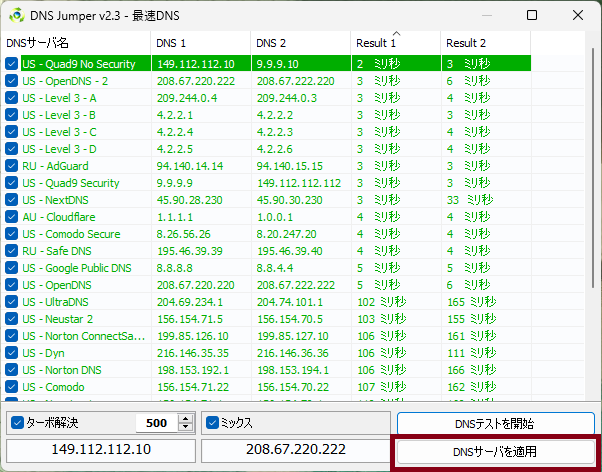Uncheck the US - Quad9 No Security checkbox
This screenshot has width=602, height=472.
point(12,63)
